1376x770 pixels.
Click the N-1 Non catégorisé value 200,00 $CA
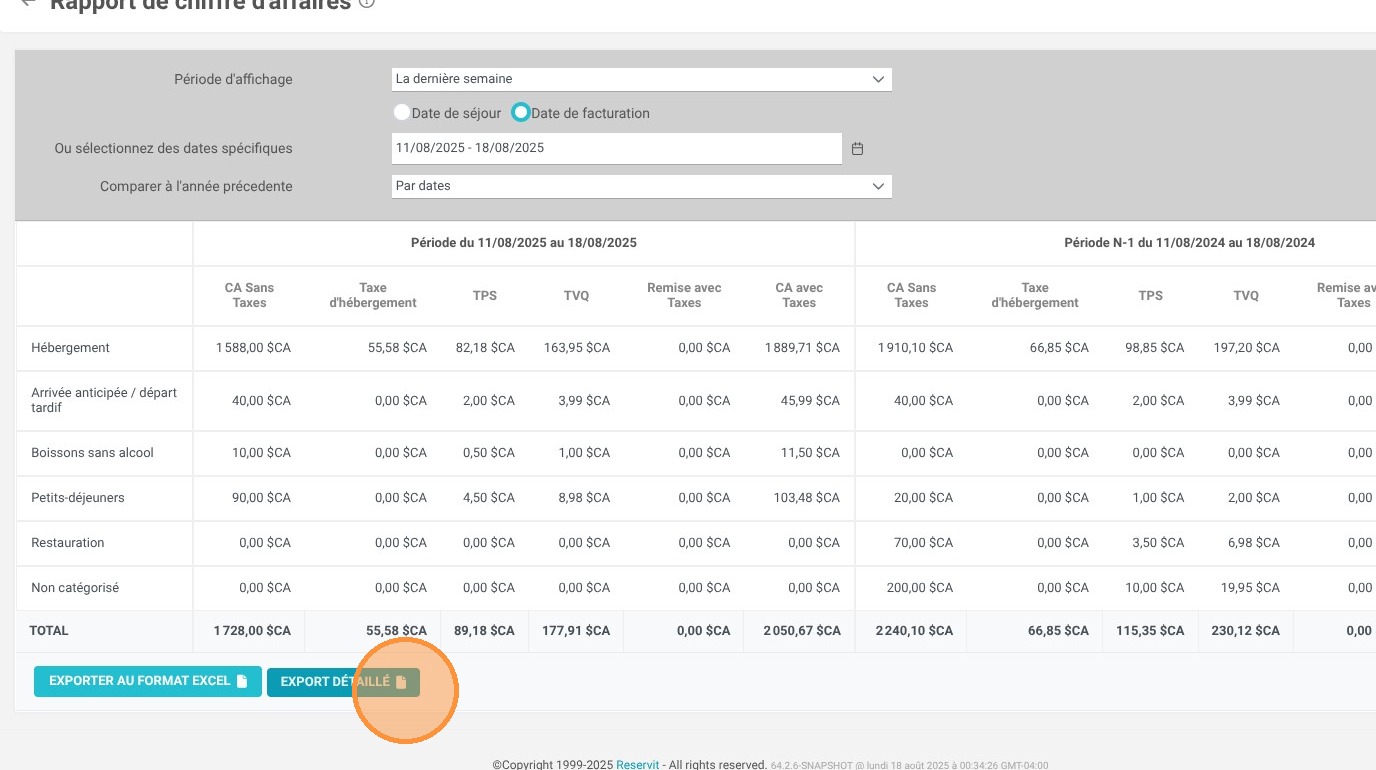[920, 588]
